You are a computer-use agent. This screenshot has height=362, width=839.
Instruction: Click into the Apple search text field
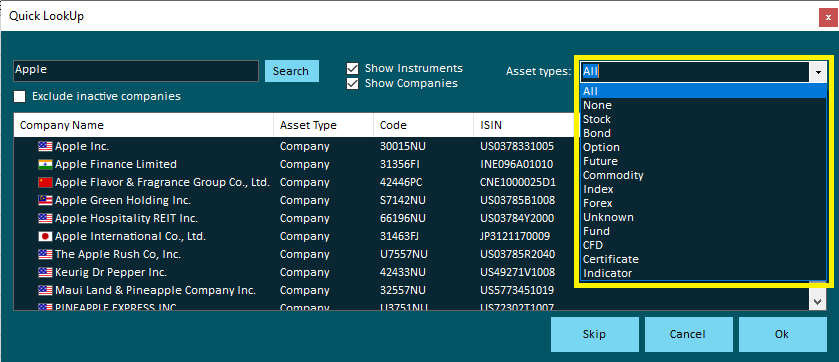(136, 71)
